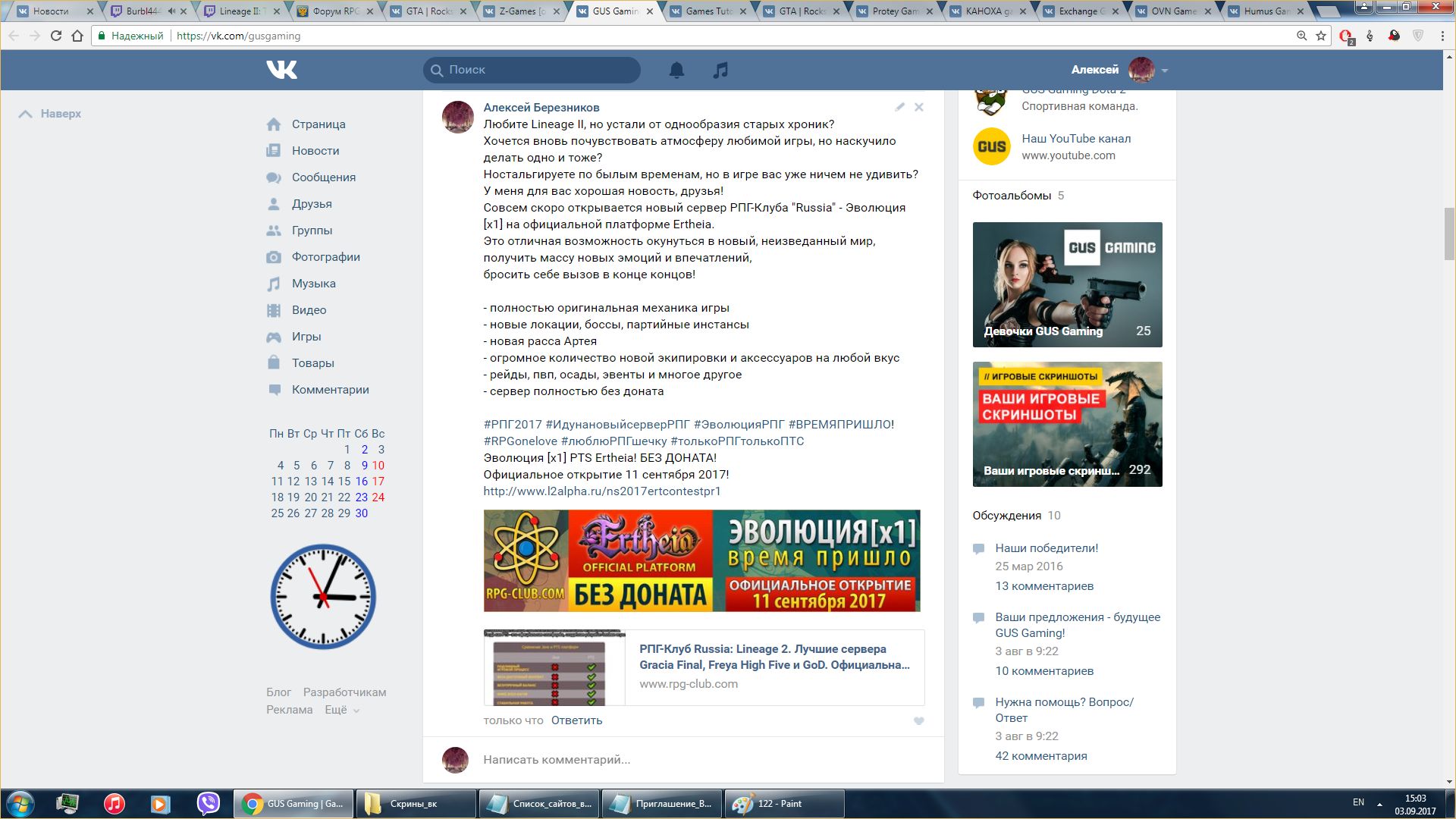Open iTunes icon in taskbar
This screenshot has height=819, width=1456.
tap(115, 803)
